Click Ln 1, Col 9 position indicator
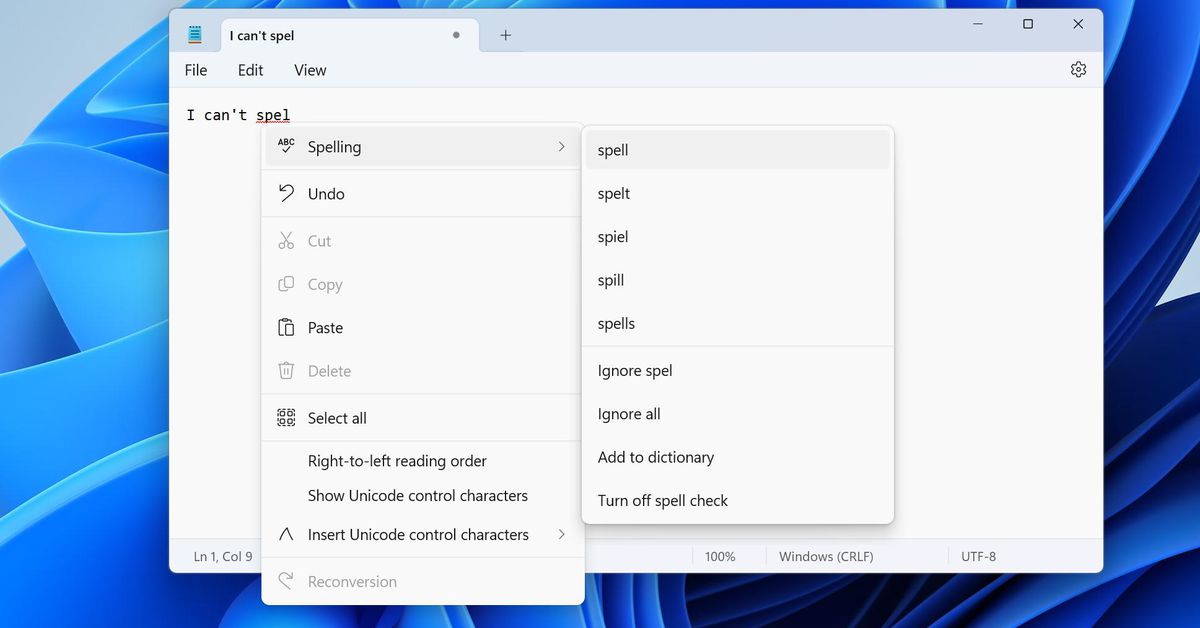This screenshot has height=628, width=1200. point(223,556)
